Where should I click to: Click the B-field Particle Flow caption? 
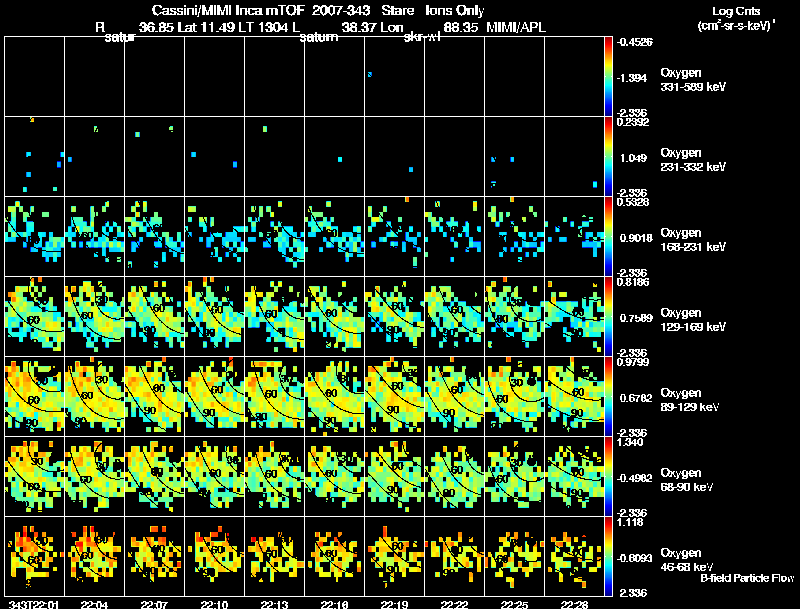coord(747,578)
